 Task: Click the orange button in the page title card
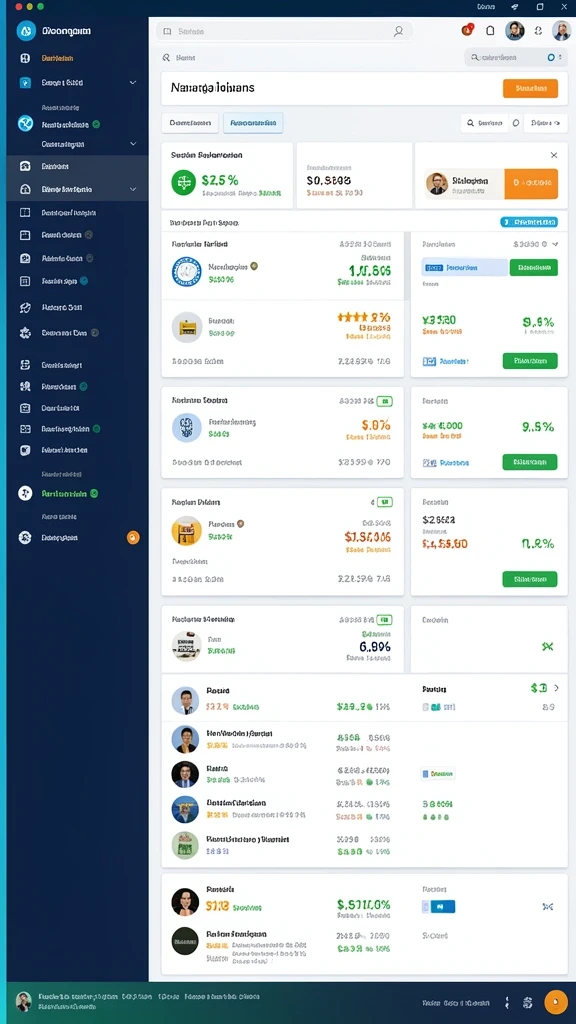[530, 88]
